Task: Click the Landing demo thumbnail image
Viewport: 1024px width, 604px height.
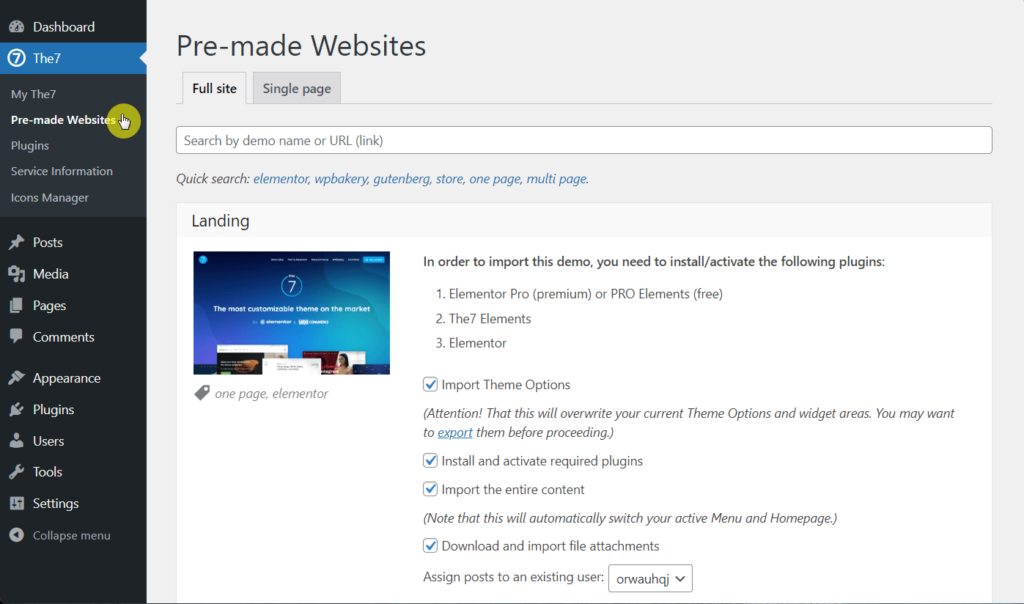Action: coord(291,313)
